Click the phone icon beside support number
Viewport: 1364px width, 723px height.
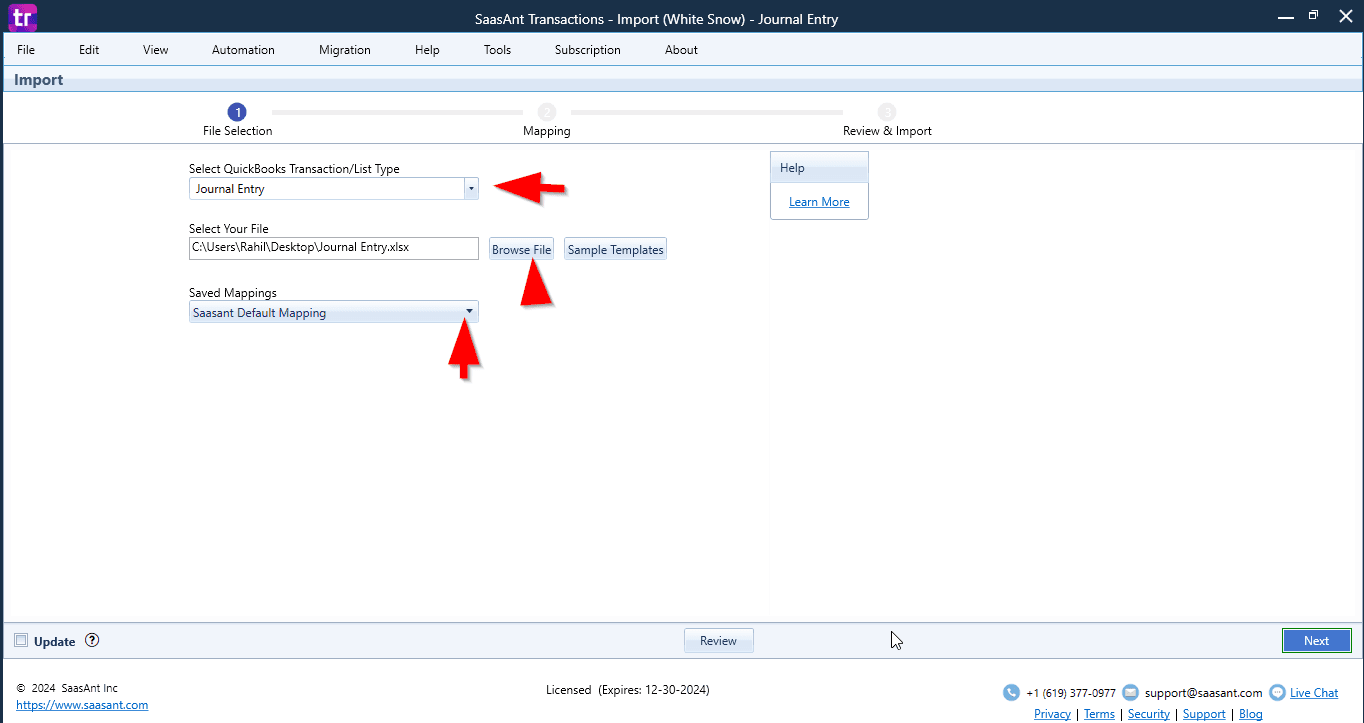1011,692
